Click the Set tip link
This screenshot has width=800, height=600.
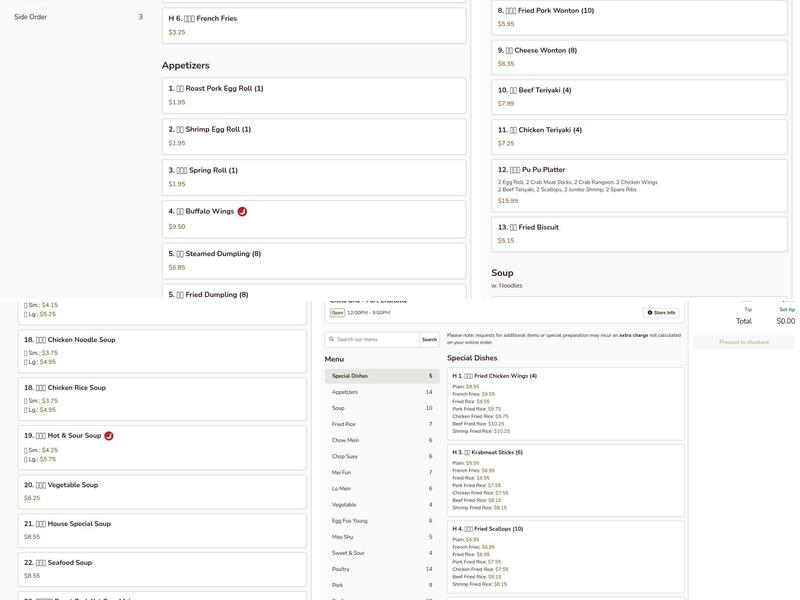[786, 310]
